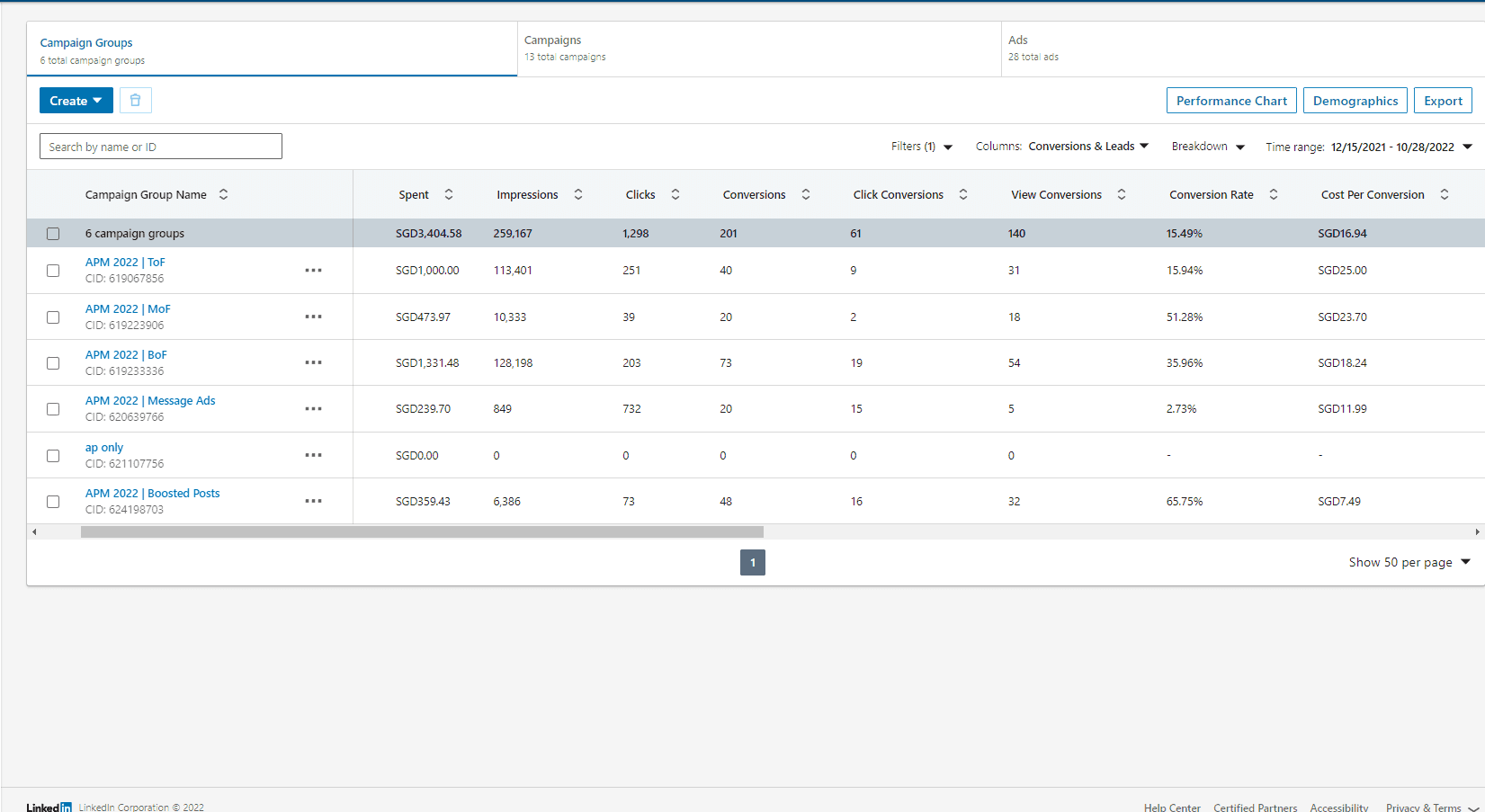Image resolution: width=1485 pixels, height=812 pixels.
Task: Check the APM 2022 | Message Ads row
Action: point(53,409)
